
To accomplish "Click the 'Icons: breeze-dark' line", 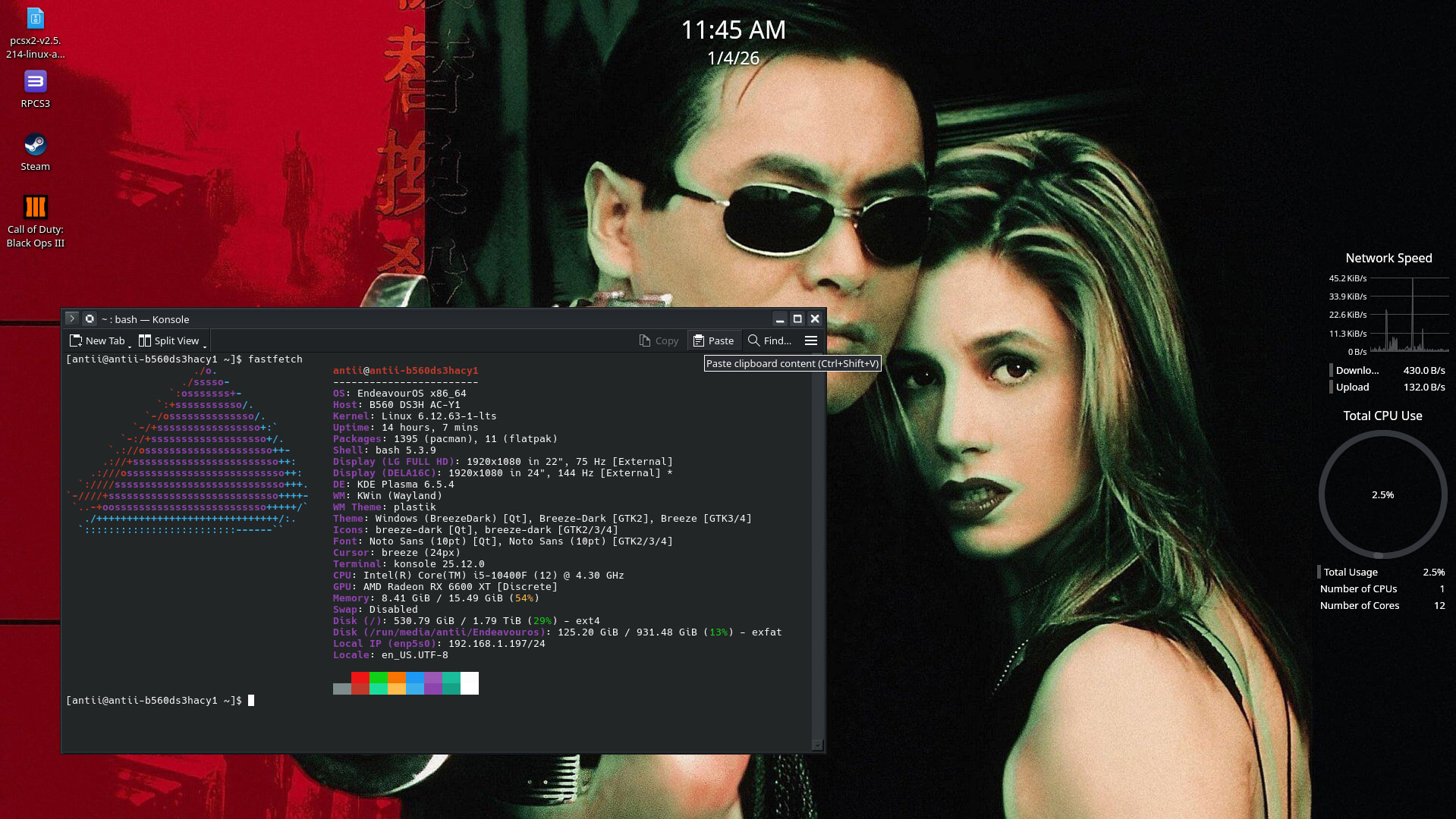I will coord(476,529).
